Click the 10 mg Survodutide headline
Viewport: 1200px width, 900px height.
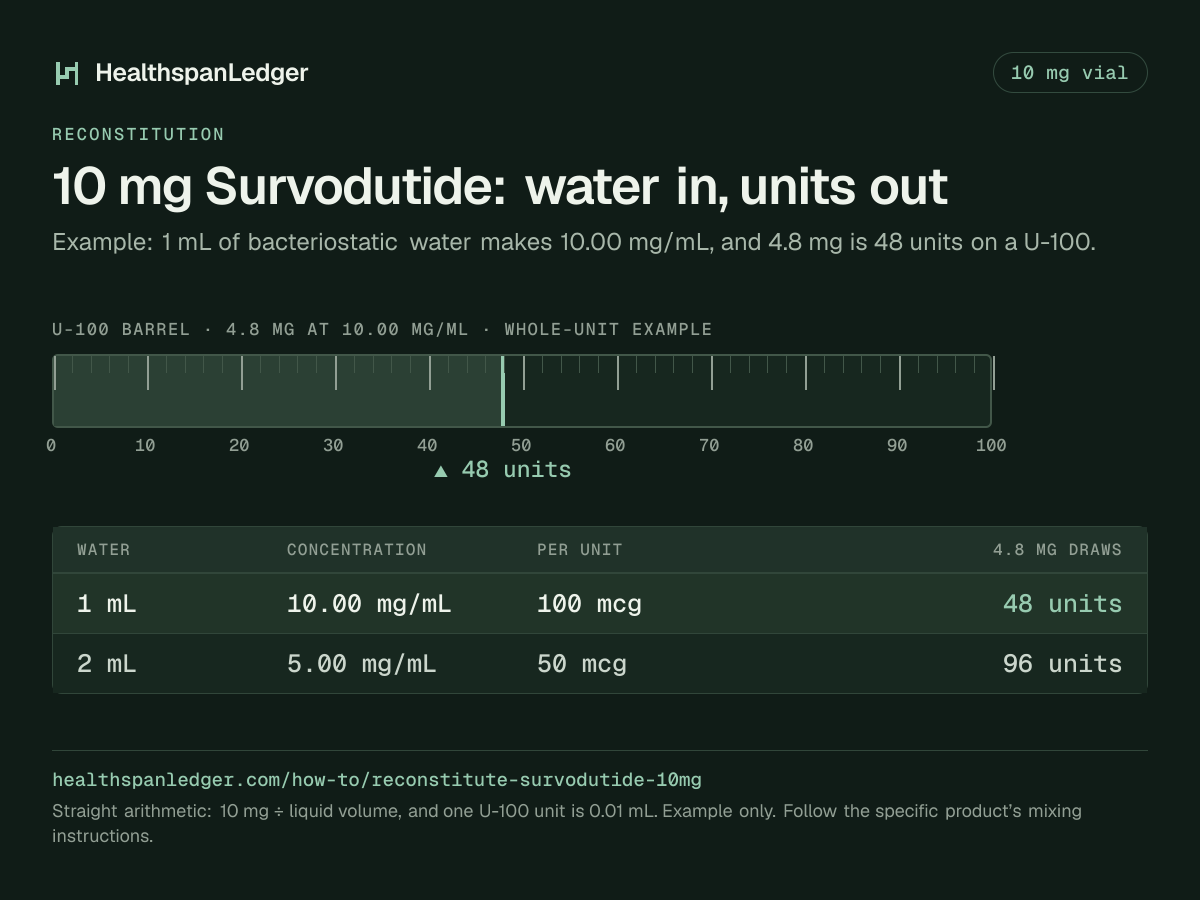pos(500,187)
